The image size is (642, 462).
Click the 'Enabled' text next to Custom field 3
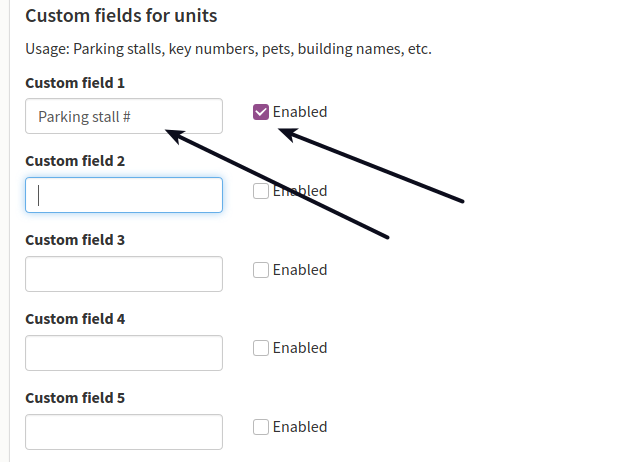point(300,270)
